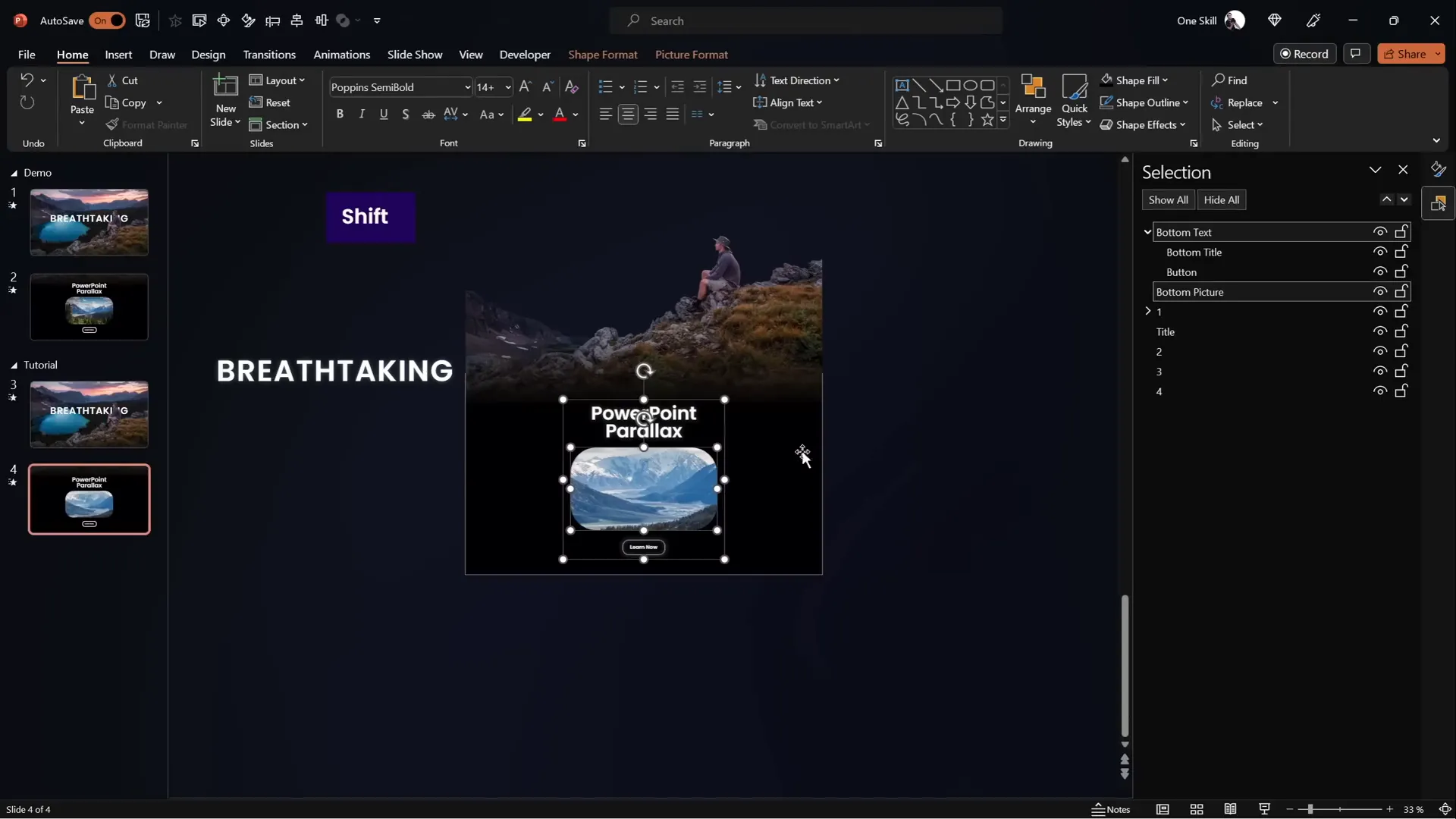Toggle visibility of the Button object
The height and width of the screenshot is (819, 1456).
click(1380, 271)
